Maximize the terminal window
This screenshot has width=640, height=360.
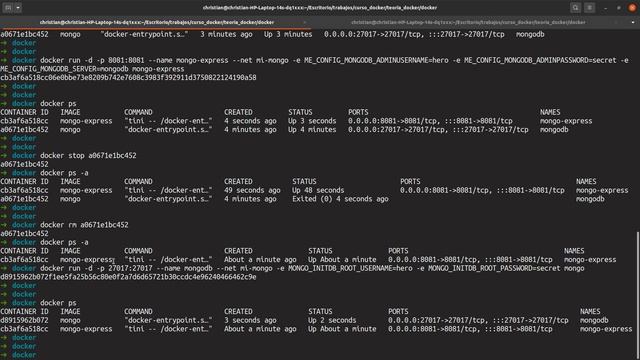pyautogui.click(x=619, y=8)
